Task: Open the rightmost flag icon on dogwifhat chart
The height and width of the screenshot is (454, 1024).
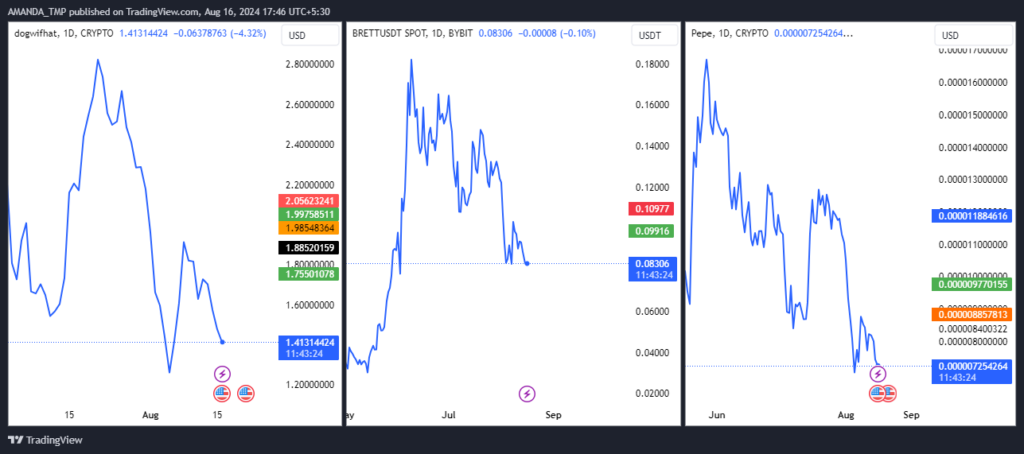Action: tap(246, 393)
